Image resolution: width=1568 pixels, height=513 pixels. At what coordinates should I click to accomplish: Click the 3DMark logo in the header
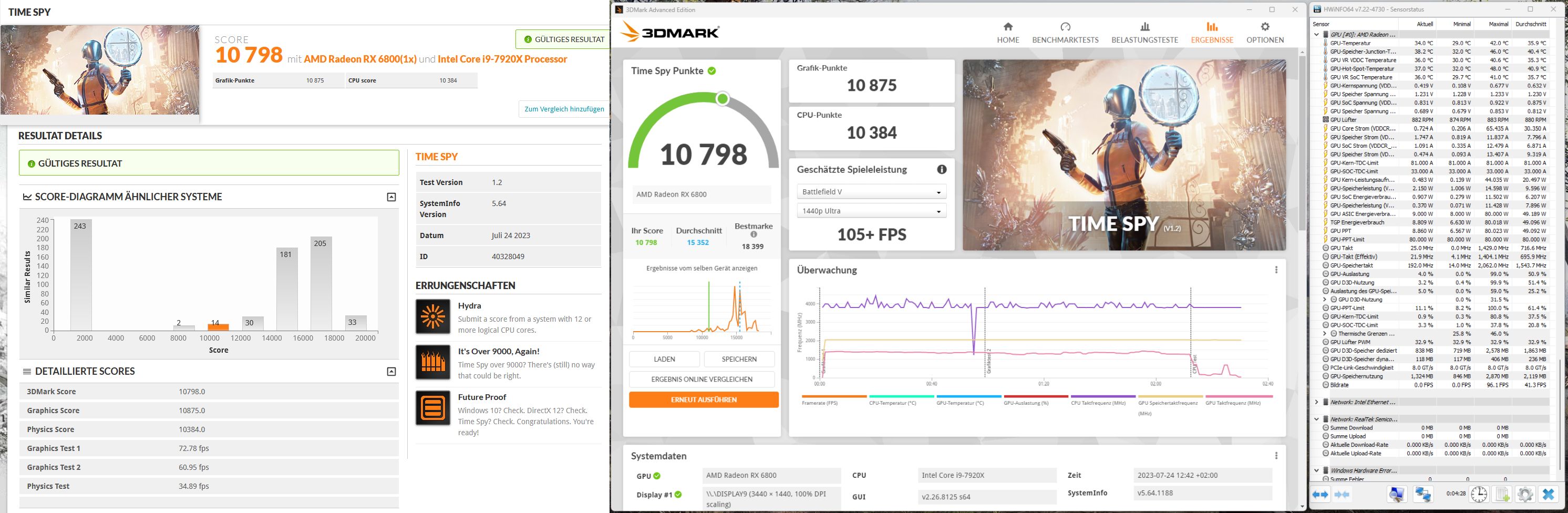(669, 32)
